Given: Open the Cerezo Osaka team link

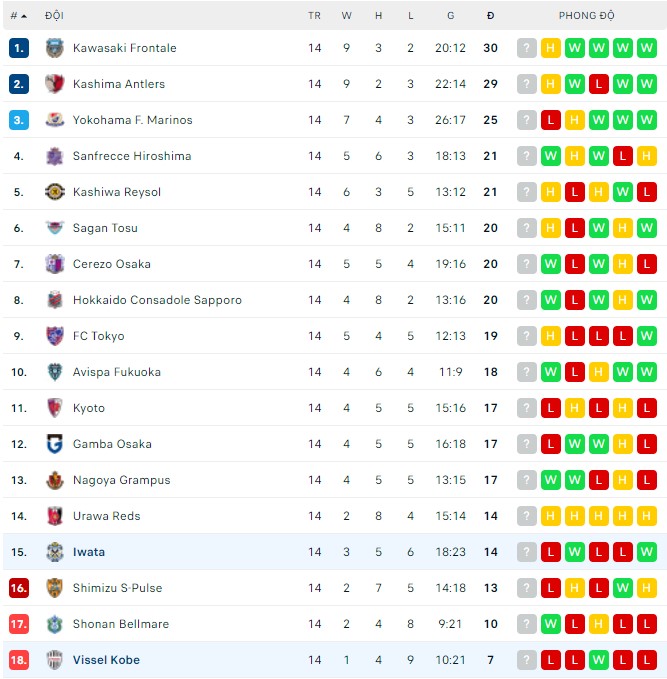Looking at the screenshot, I should 112,264.
